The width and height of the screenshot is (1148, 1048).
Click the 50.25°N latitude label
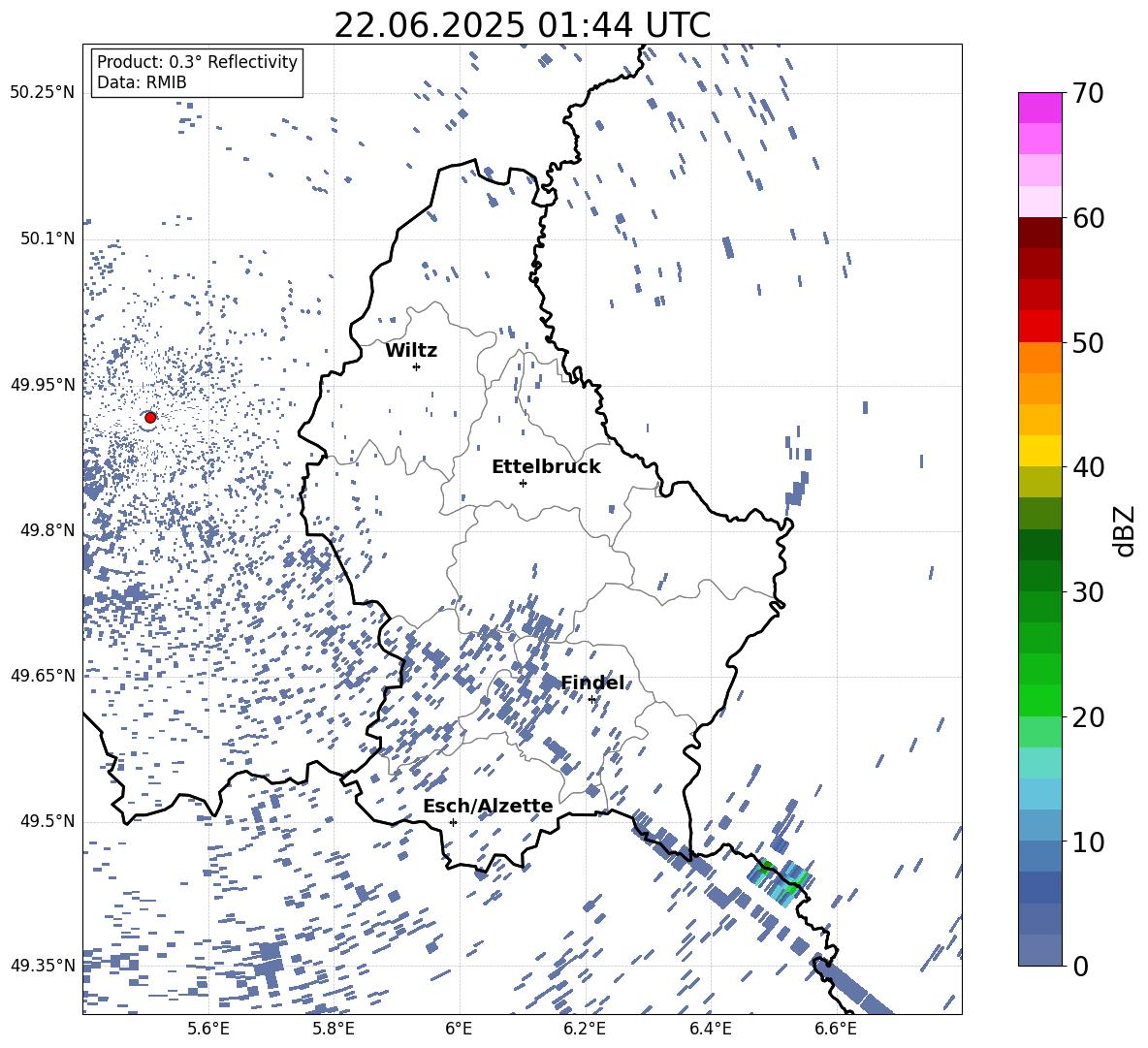pyautogui.click(x=43, y=93)
